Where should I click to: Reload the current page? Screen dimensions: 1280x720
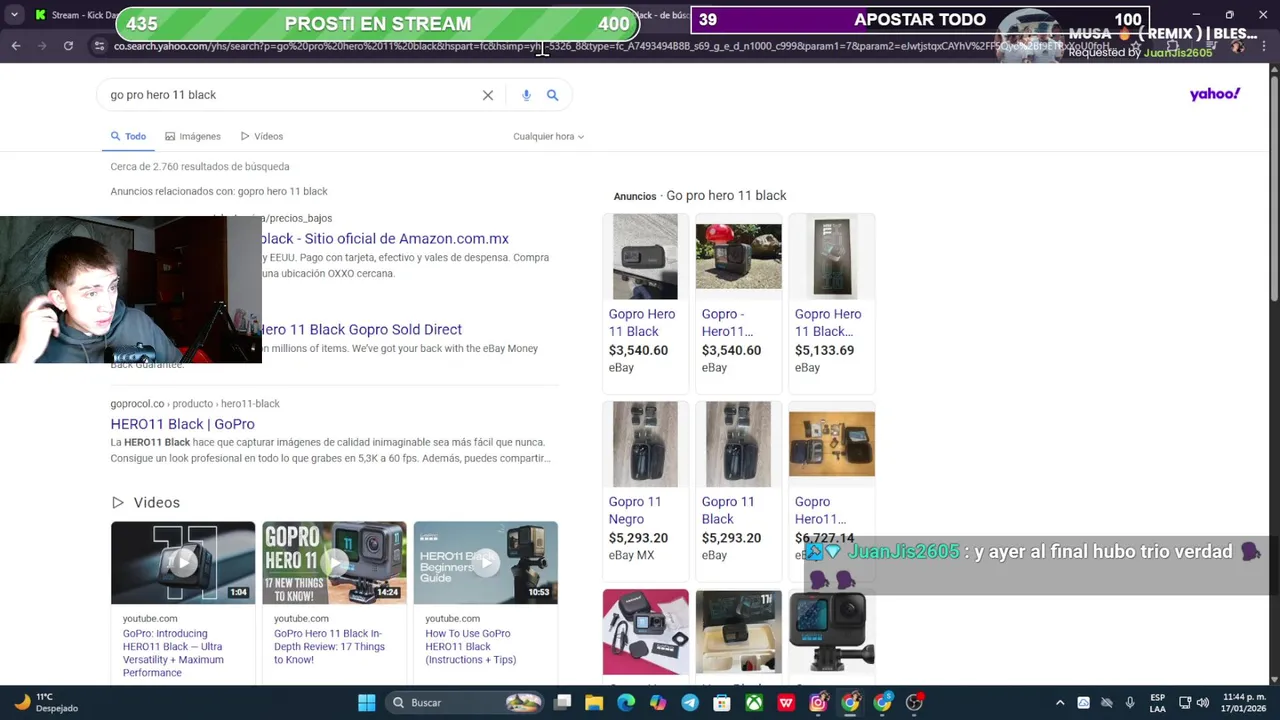click(x=68, y=46)
